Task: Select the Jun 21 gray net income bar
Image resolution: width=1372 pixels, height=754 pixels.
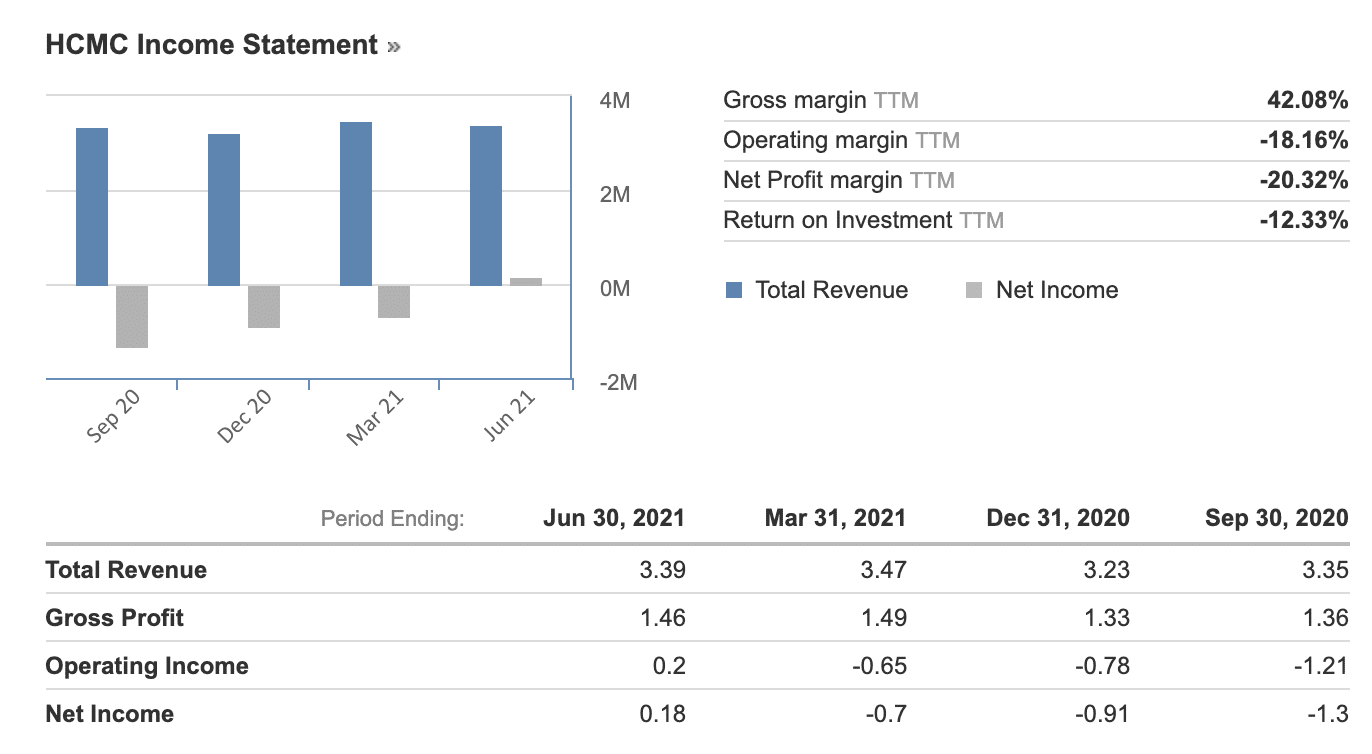Action: (x=526, y=282)
